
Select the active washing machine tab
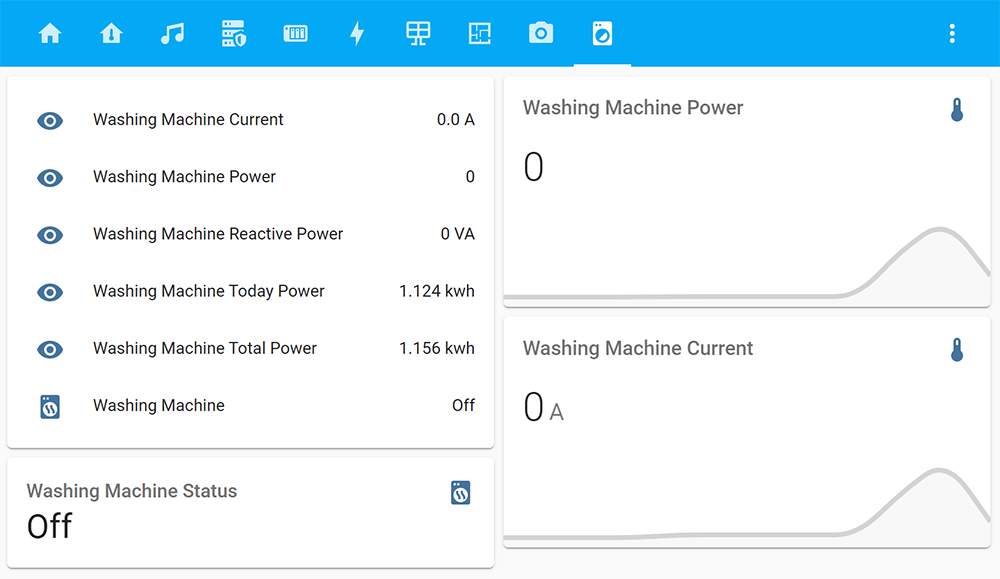coord(602,32)
